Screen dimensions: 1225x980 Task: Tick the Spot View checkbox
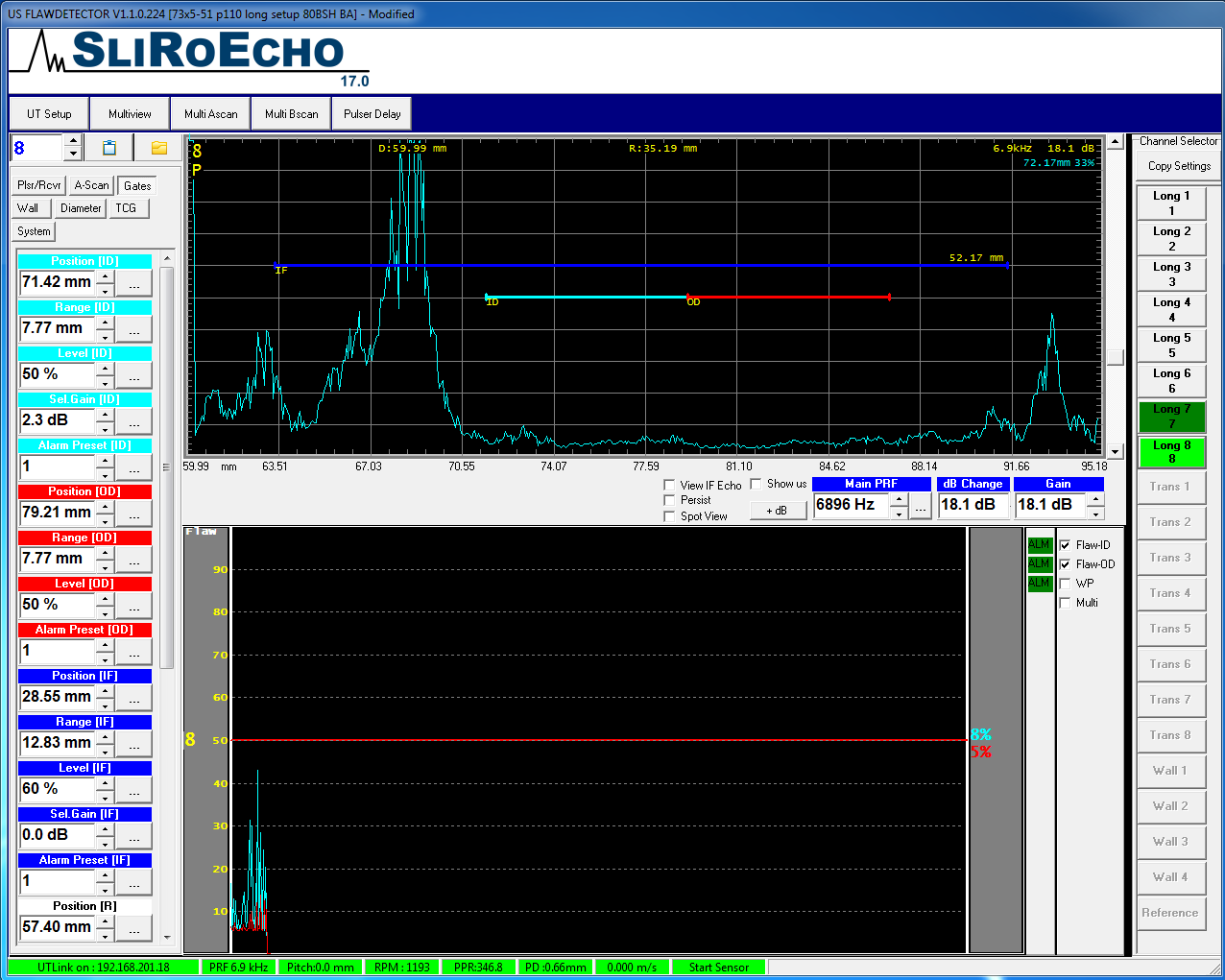[669, 516]
